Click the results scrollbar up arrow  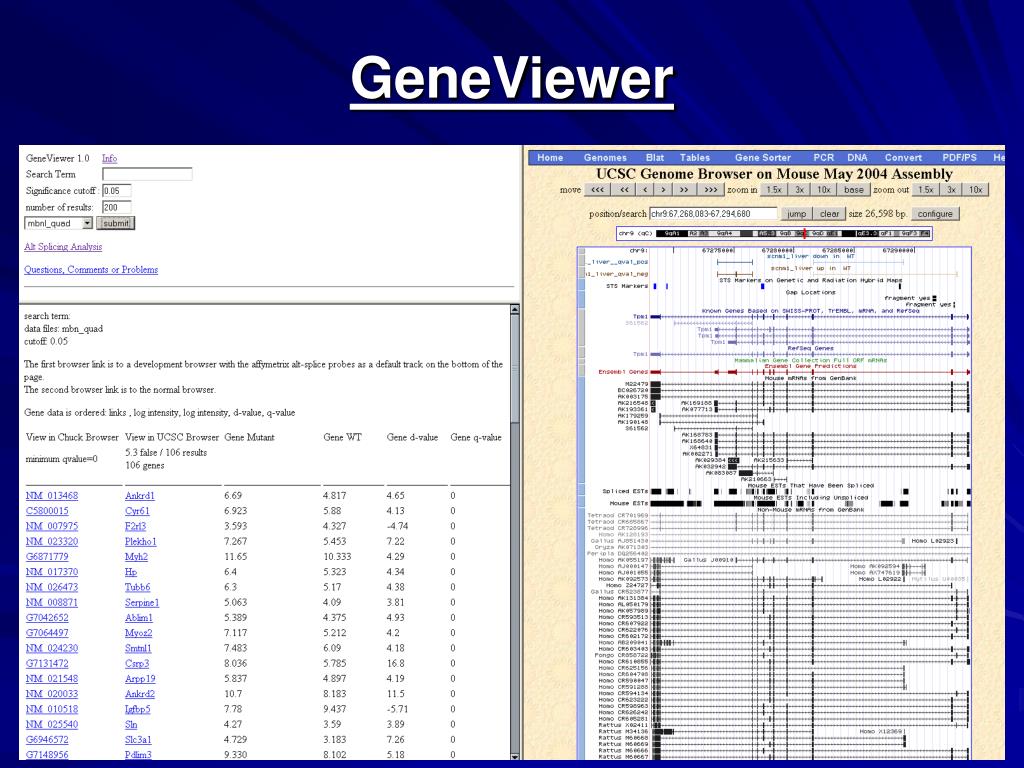[515, 310]
